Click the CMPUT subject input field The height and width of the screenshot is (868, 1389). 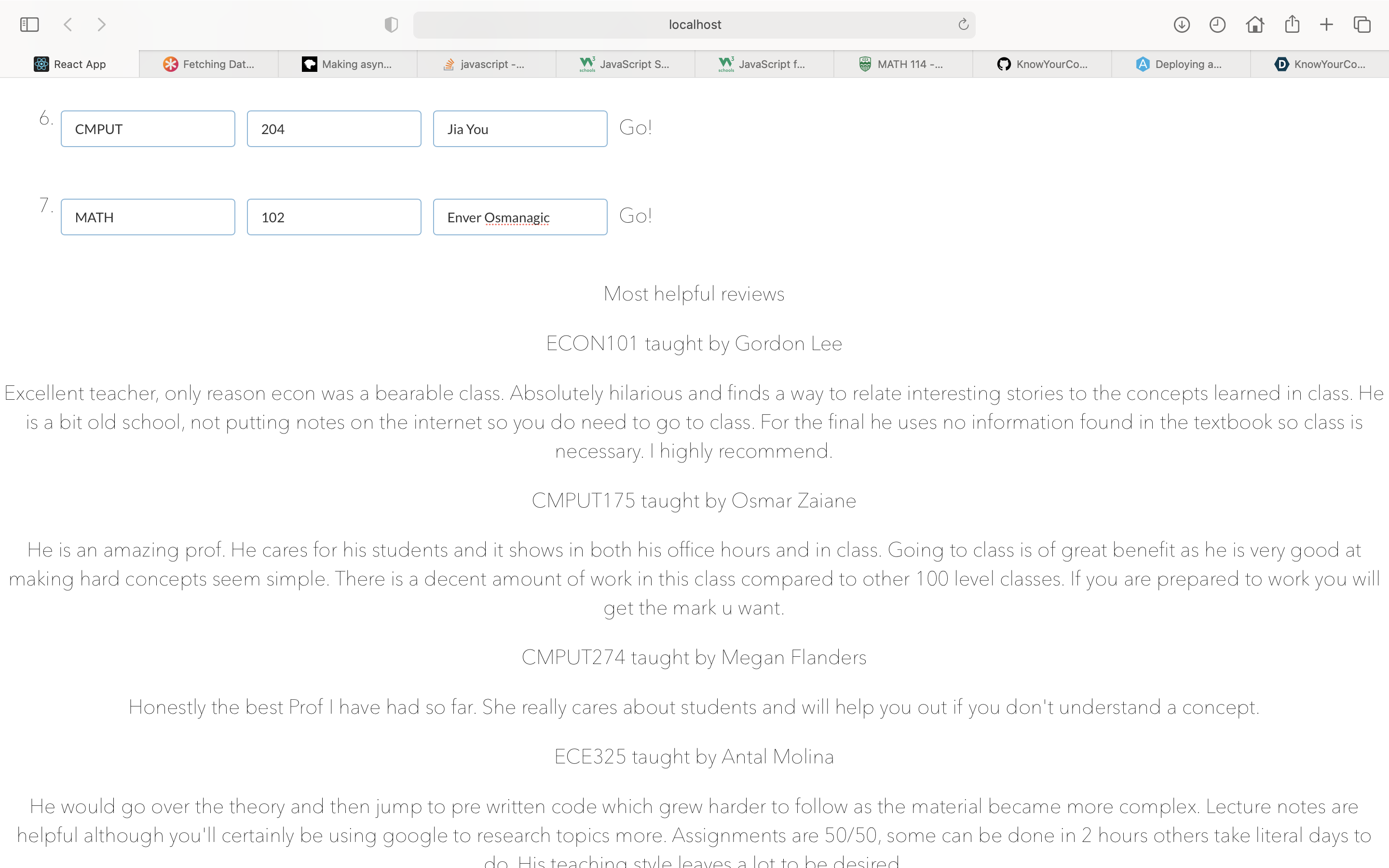148,129
